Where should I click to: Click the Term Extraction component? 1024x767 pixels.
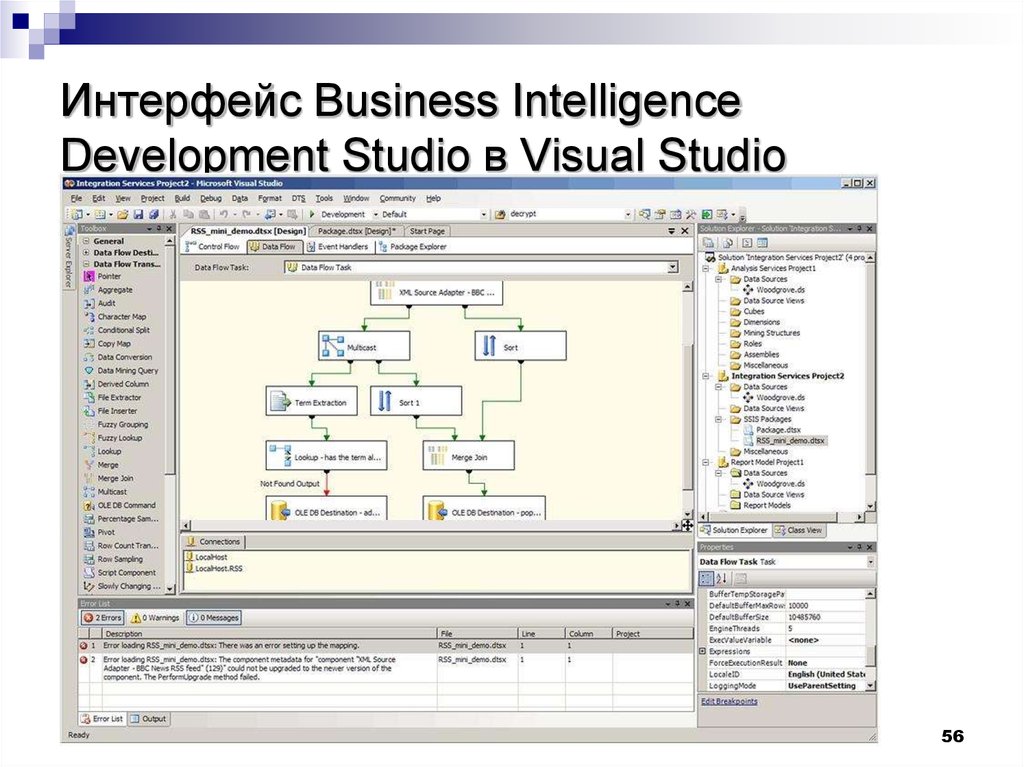pyautogui.click(x=310, y=402)
